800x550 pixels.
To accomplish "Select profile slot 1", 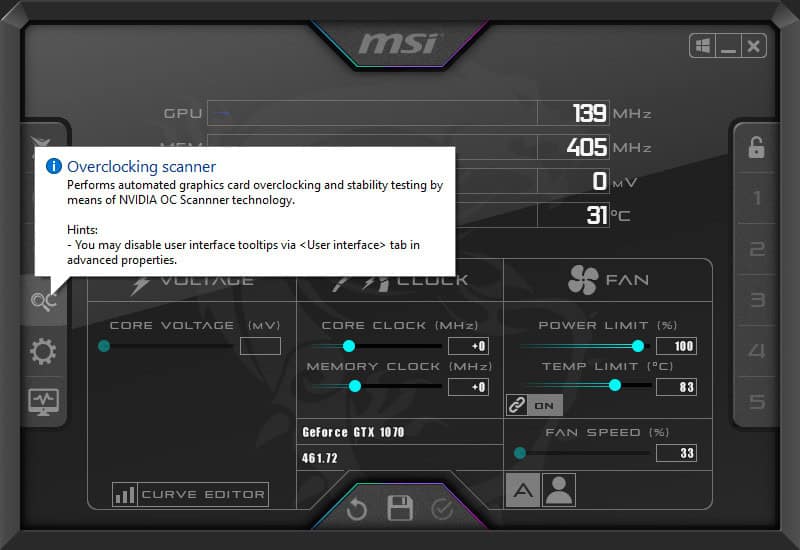I will [757, 198].
